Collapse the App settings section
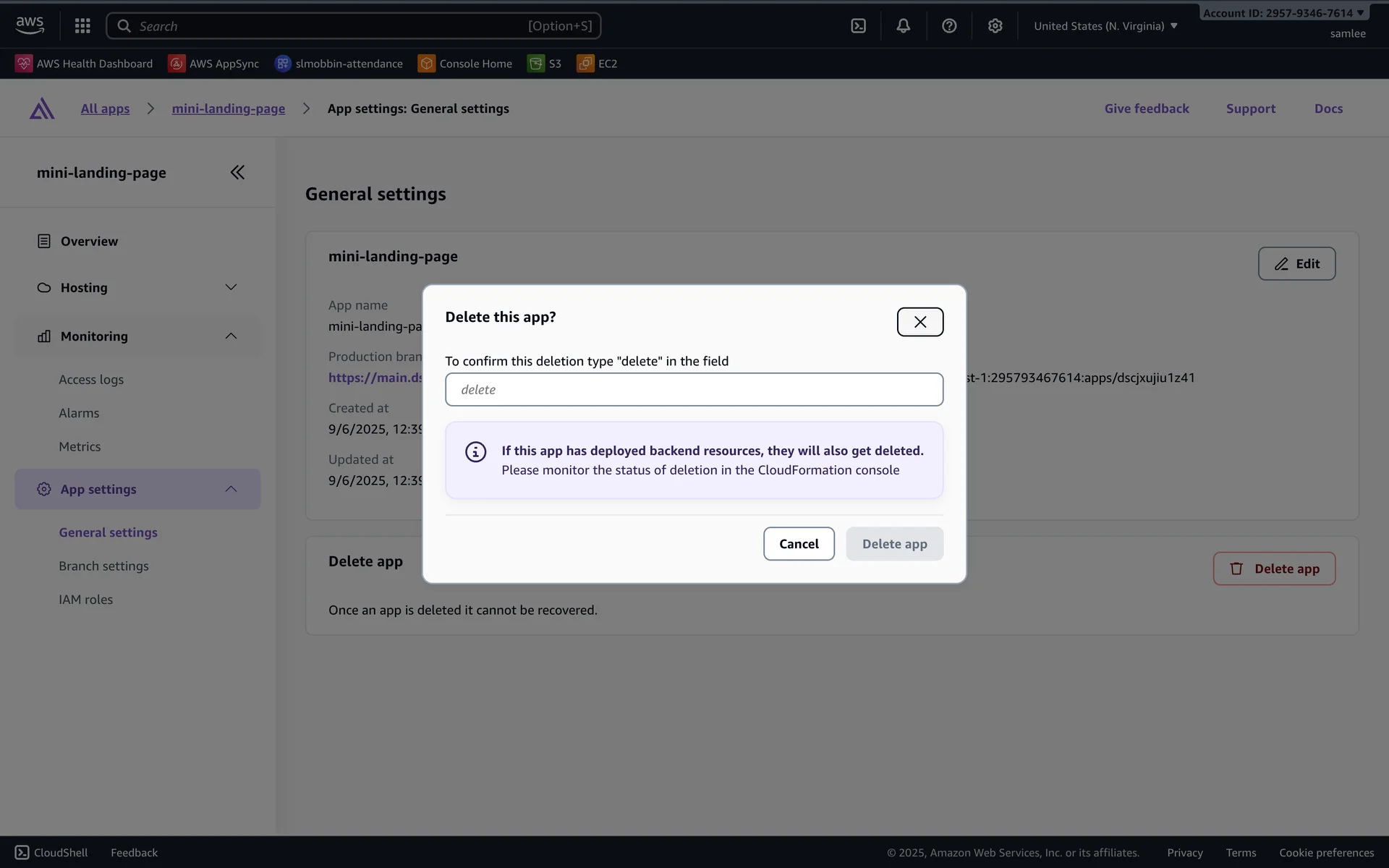 231,489
